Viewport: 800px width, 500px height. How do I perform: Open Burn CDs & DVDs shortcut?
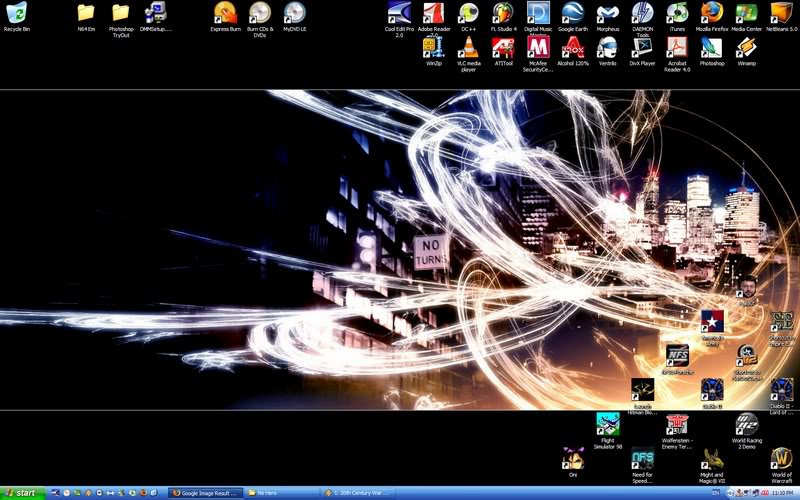(x=260, y=19)
